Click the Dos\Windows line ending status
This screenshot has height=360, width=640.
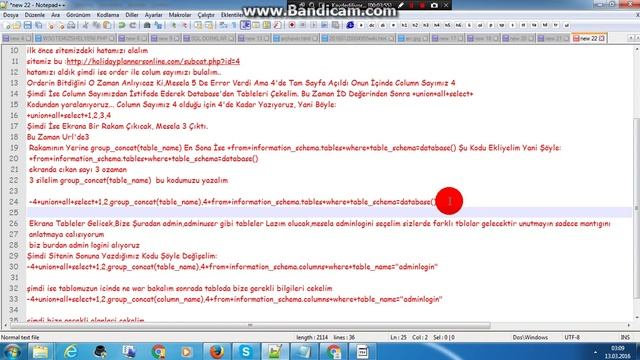[530, 338]
